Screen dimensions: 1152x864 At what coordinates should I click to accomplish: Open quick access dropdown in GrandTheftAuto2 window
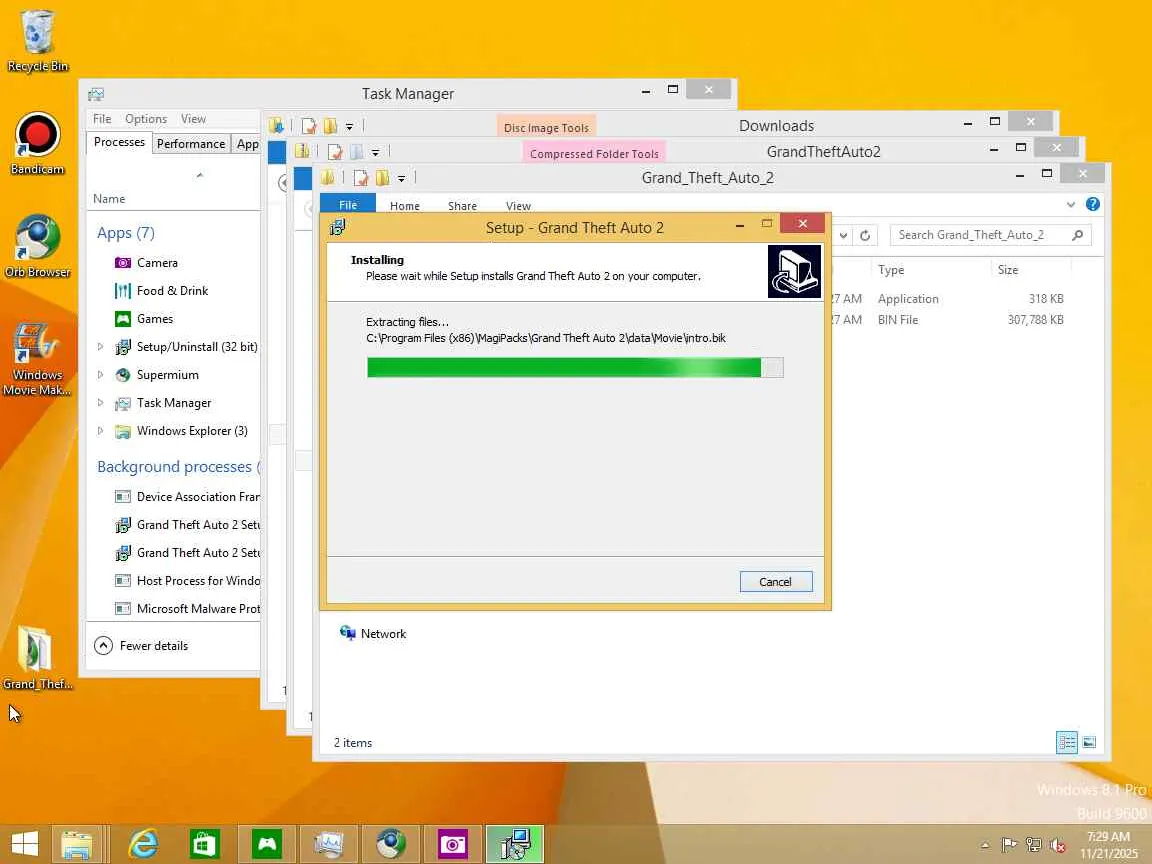[375, 152]
